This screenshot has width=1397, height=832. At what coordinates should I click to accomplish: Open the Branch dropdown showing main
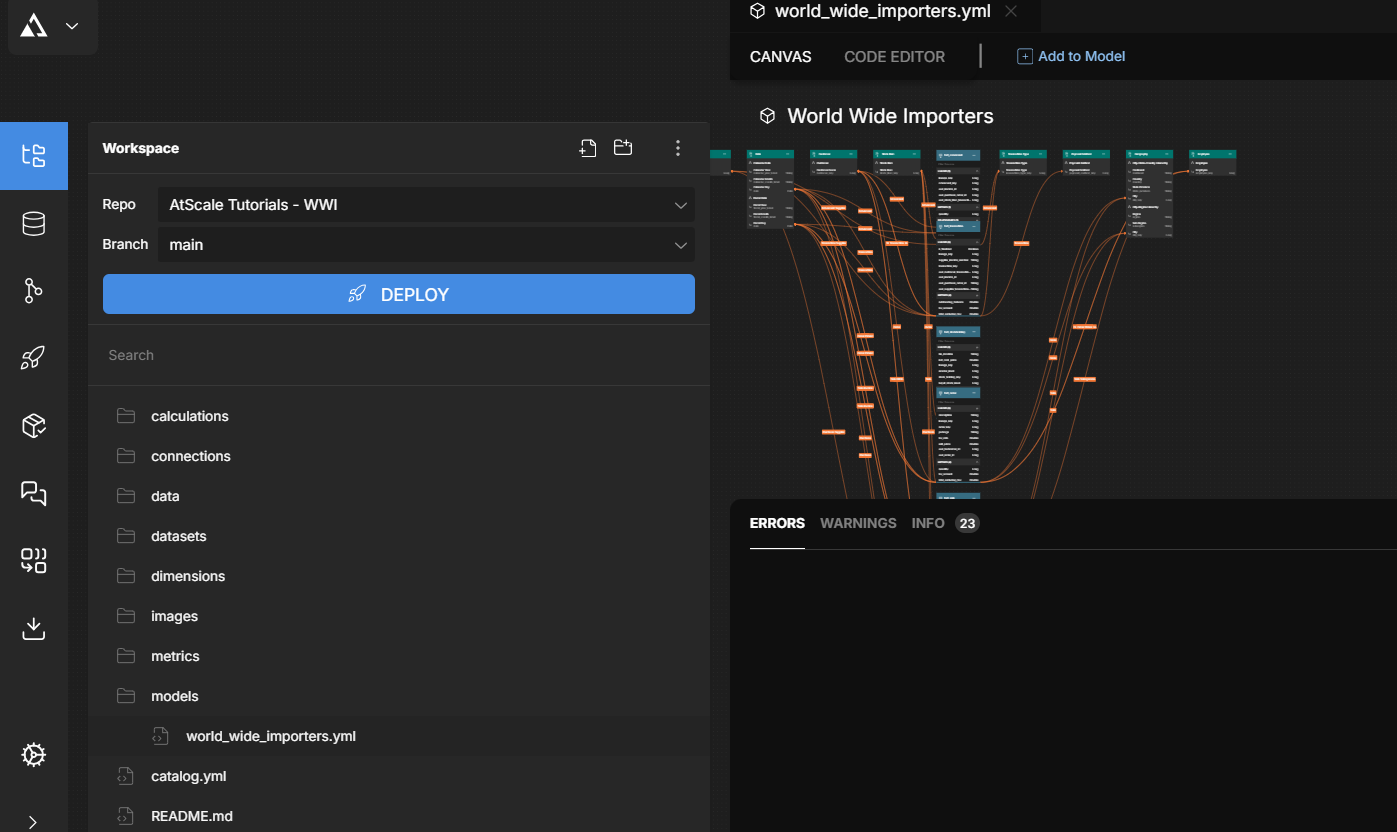click(x=426, y=245)
